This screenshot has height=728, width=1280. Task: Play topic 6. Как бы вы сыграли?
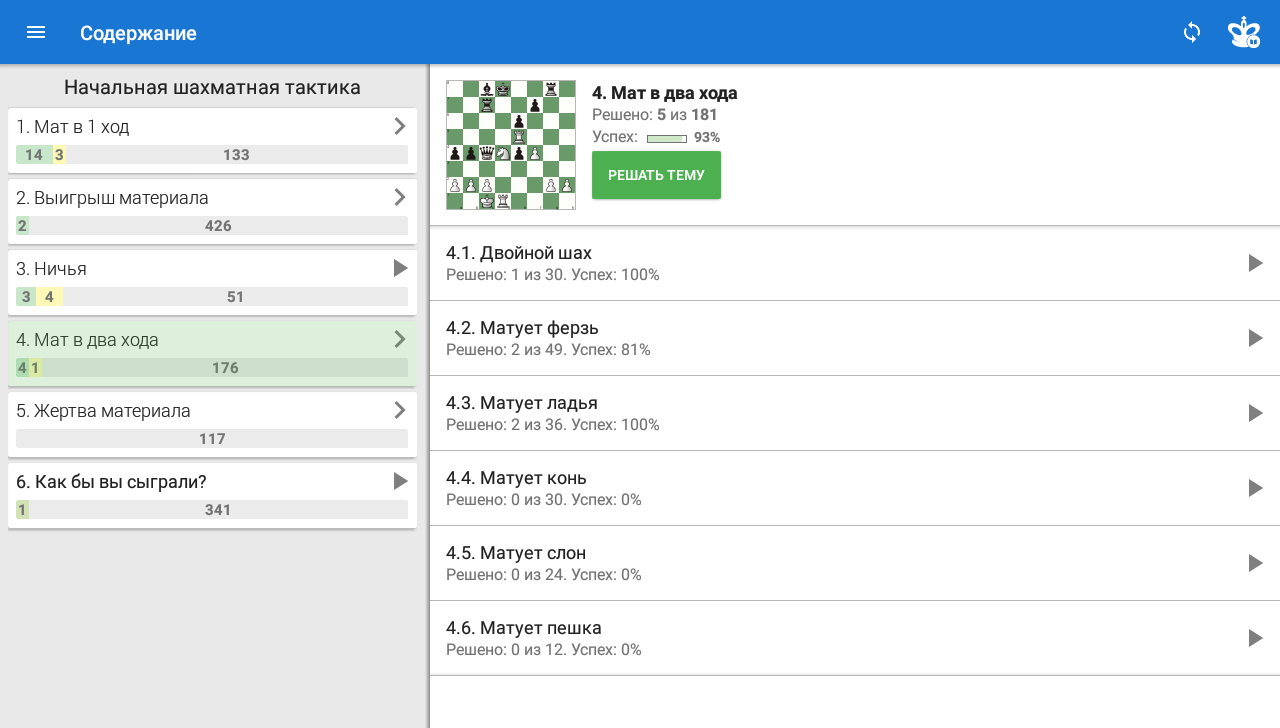(400, 481)
